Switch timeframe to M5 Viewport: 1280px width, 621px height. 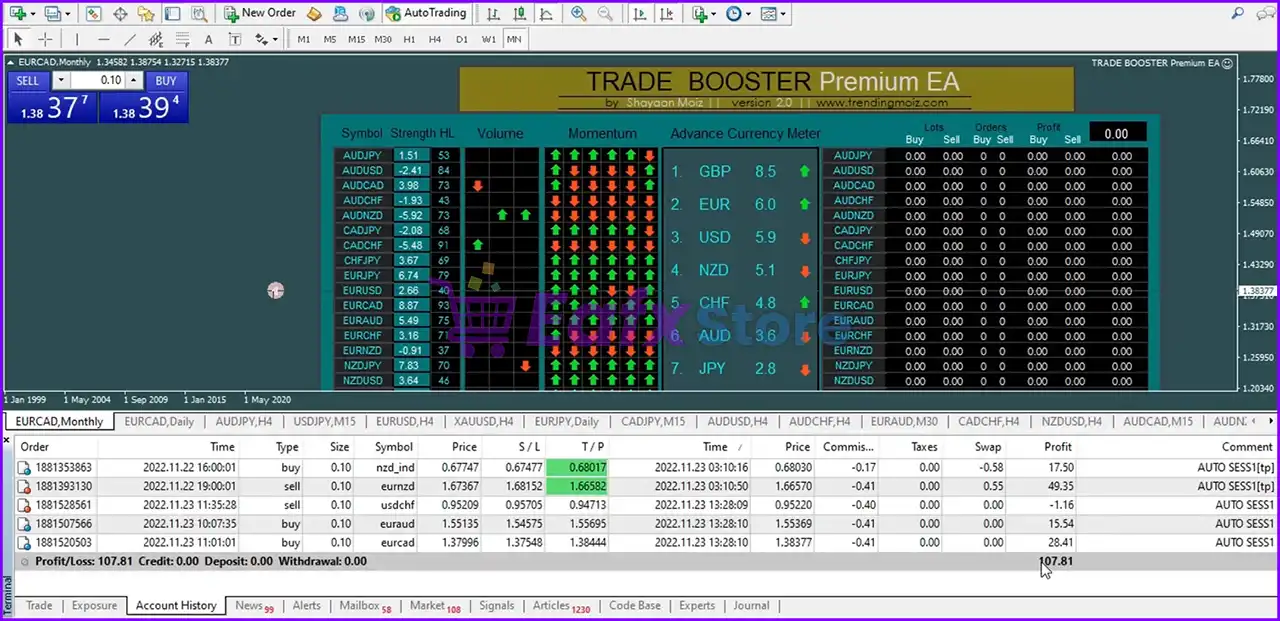330,39
